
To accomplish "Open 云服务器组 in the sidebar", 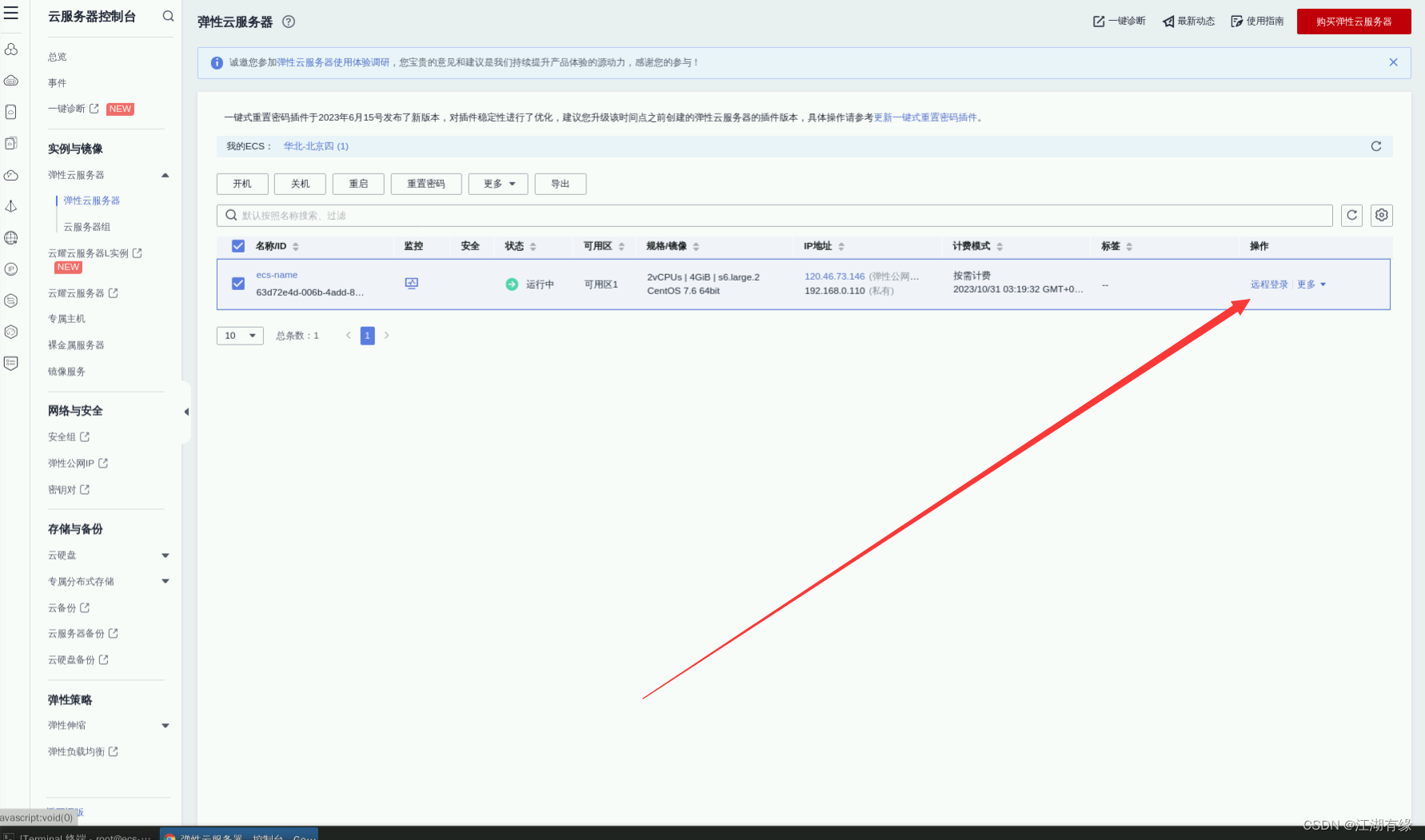I will pos(87,227).
